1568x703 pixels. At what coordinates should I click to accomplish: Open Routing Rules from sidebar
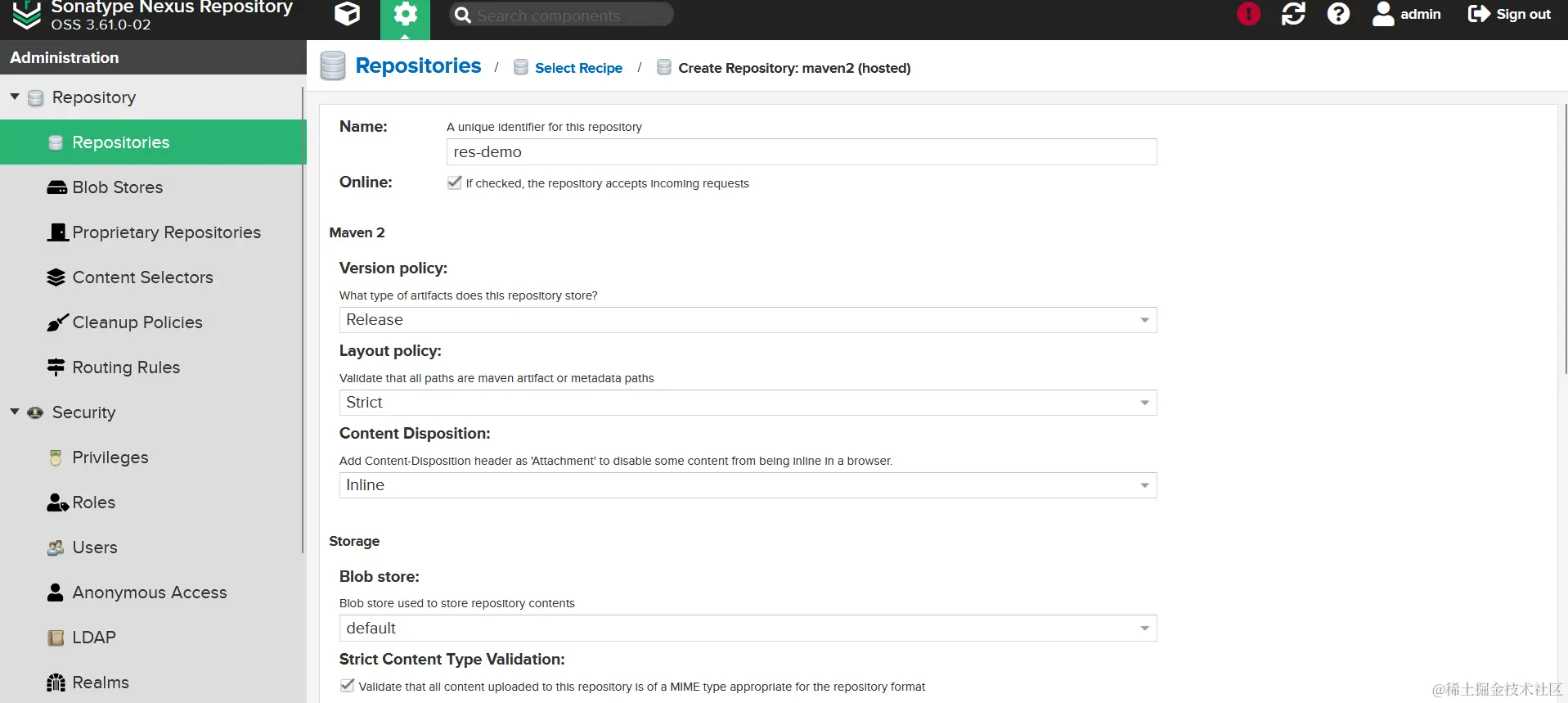point(126,367)
